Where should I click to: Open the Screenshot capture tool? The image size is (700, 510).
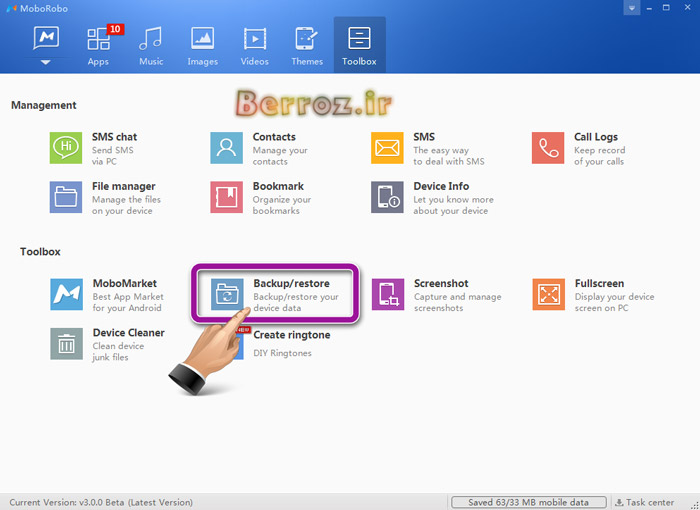[387, 295]
